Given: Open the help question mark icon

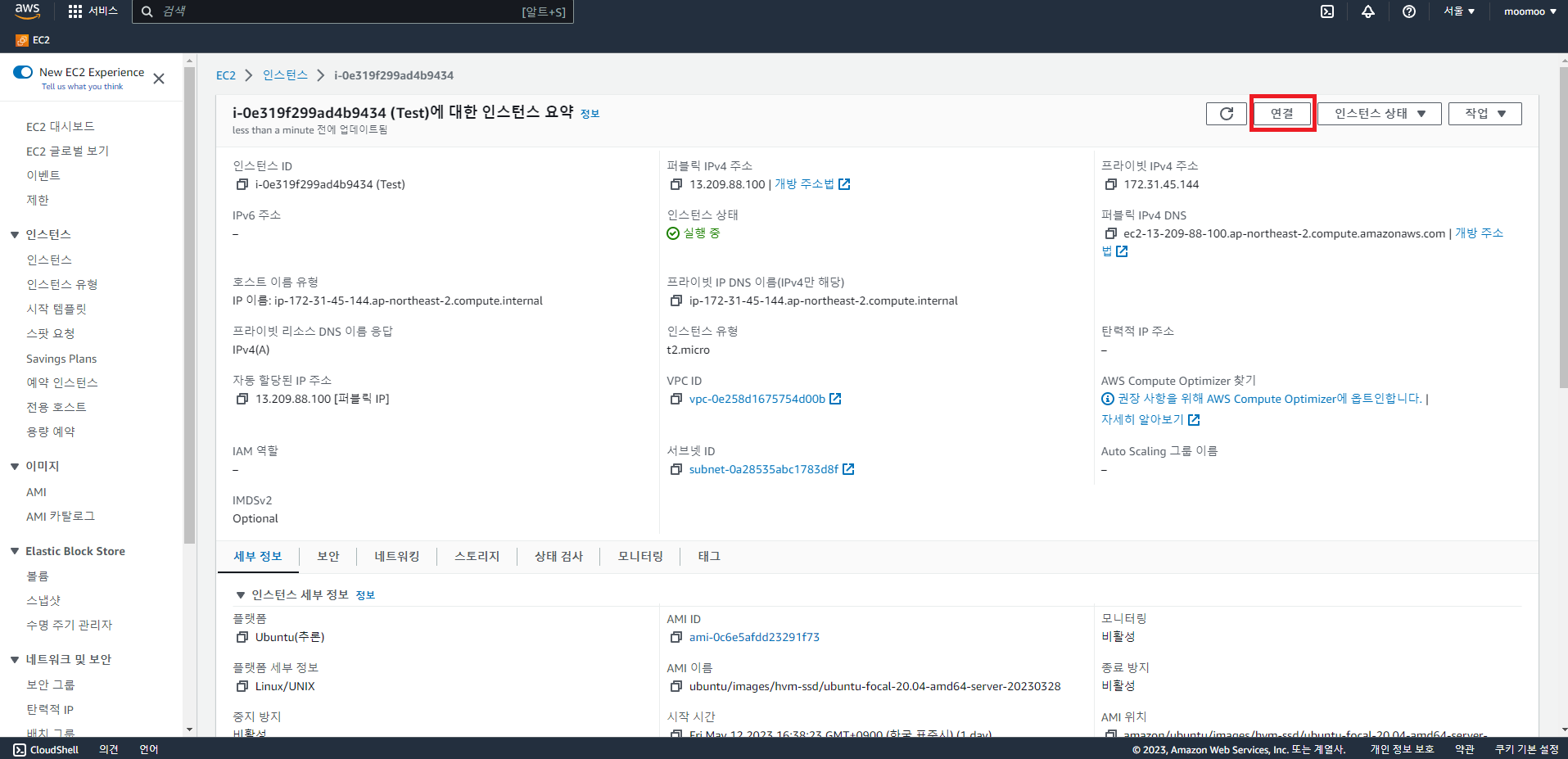Looking at the screenshot, I should click(1409, 11).
